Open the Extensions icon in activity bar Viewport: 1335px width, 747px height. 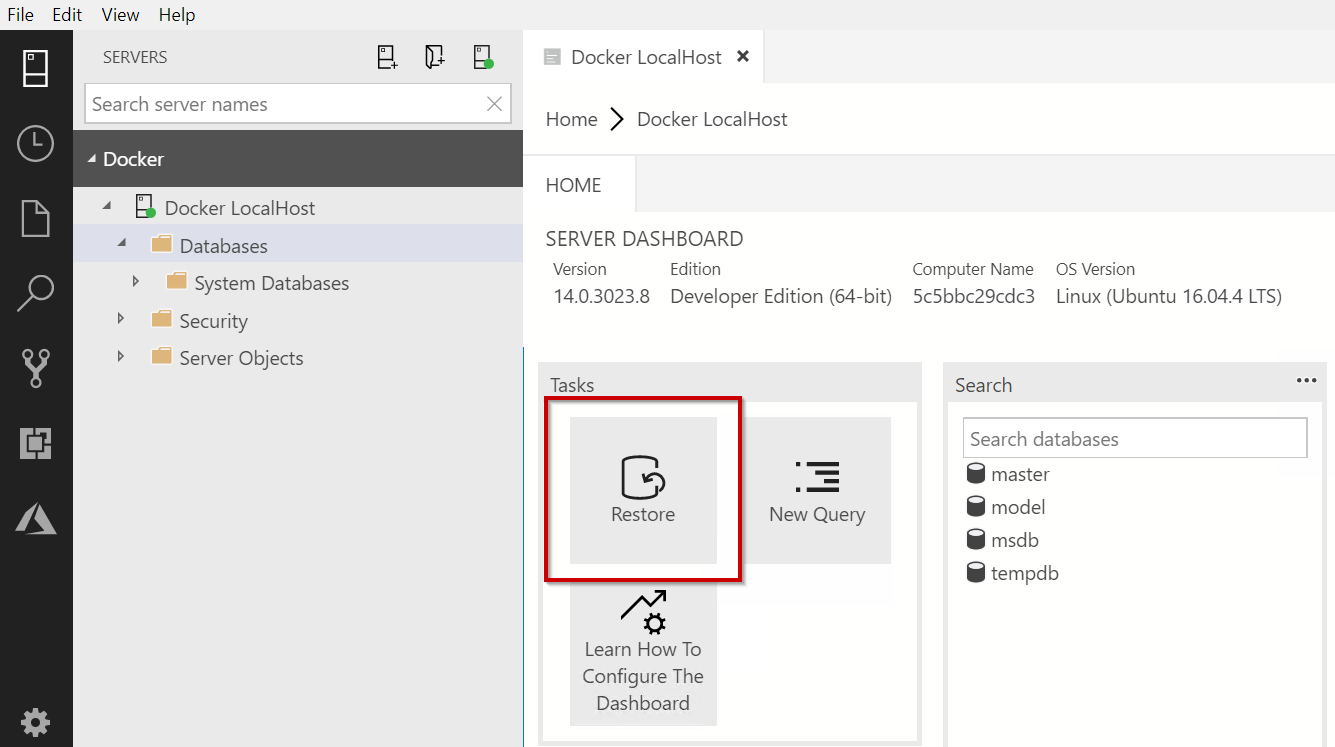[36, 443]
